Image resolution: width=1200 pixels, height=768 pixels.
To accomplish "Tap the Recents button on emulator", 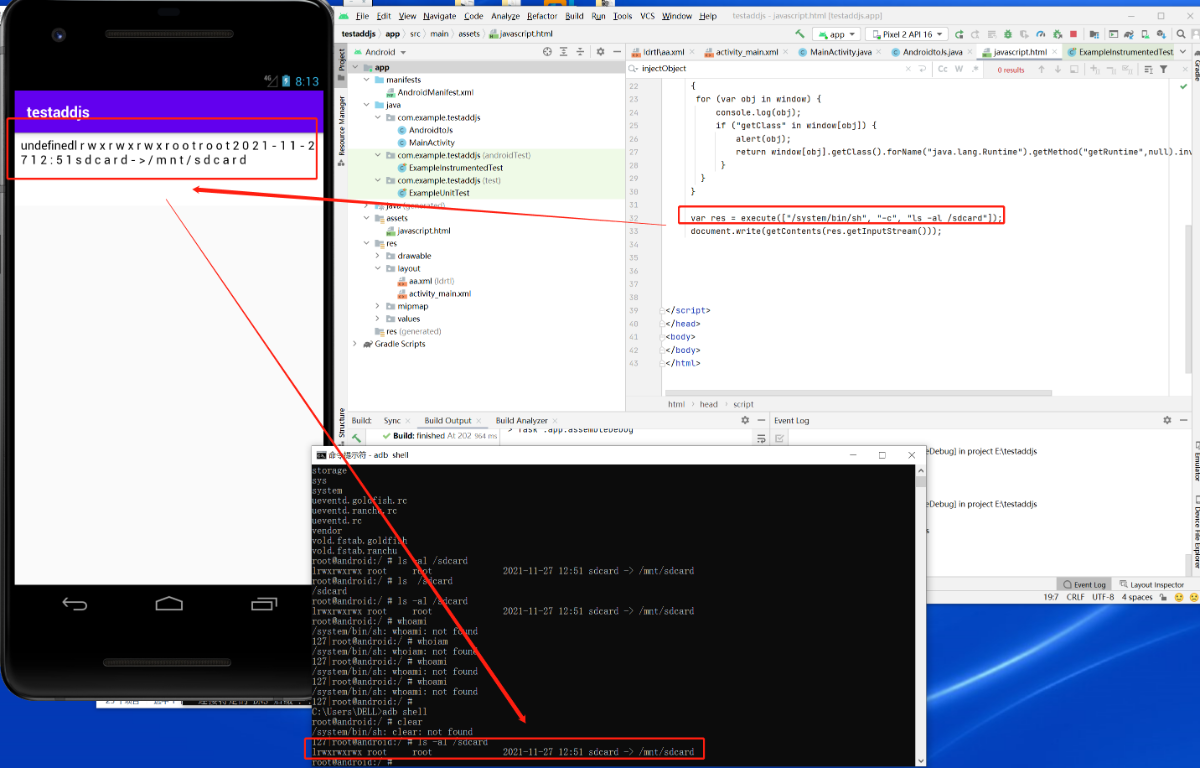I will coord(264,603).
